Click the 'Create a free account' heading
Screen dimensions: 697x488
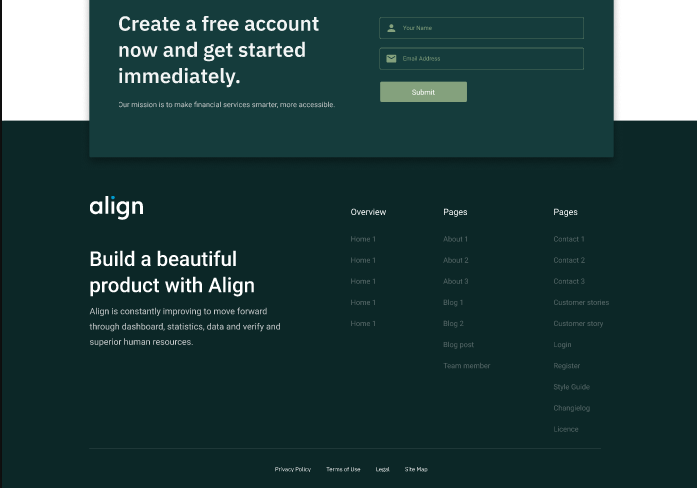pos(218,50)
